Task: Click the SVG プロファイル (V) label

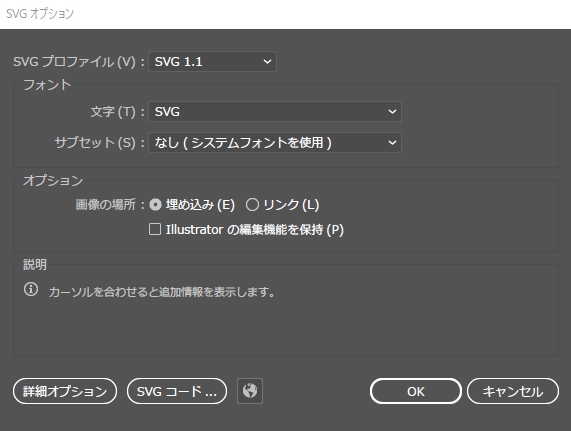Action: (74, 62)
